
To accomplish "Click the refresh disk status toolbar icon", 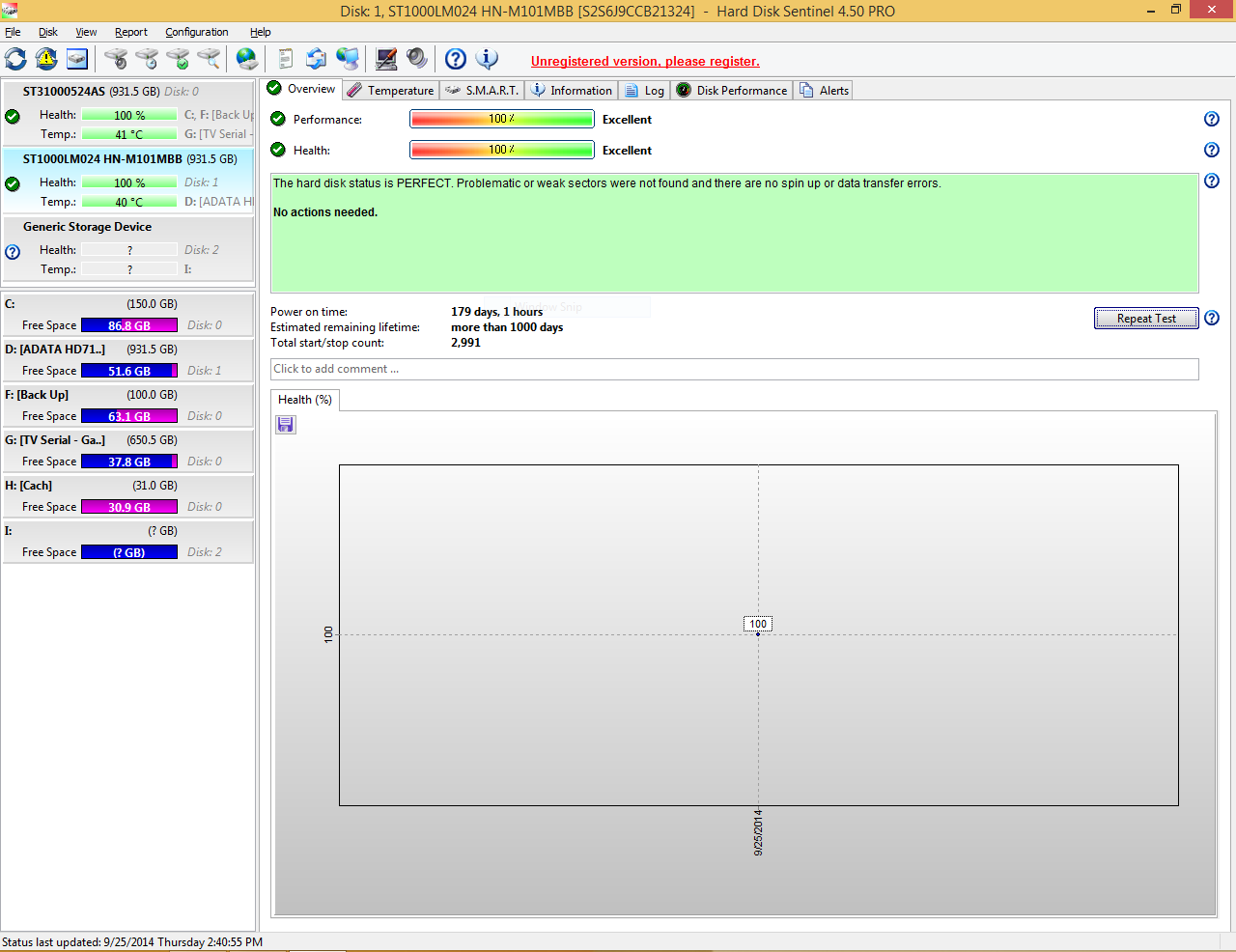I will click(x=16, y=59).
